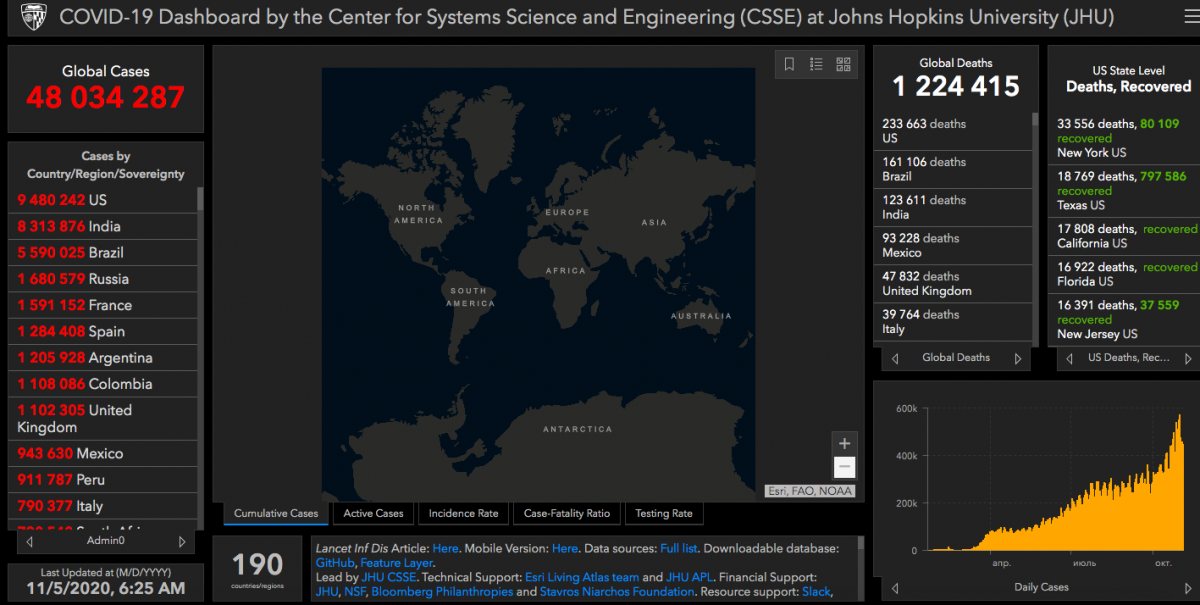Image resolution: width=1200 pixels, height=605 pixels.
Task: Go to next Admin0 list with right arrow
Action: (x=182, y=541)
